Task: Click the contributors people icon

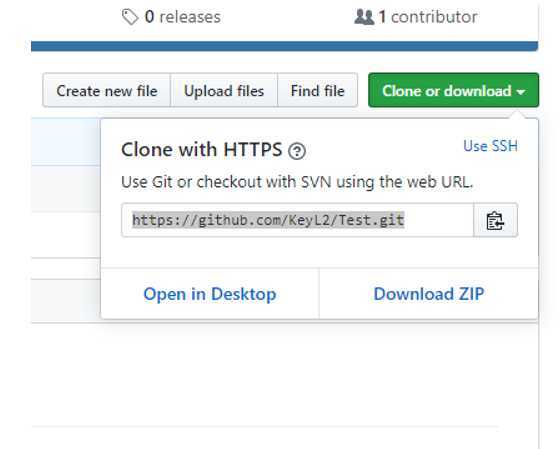Action: (364, 17)
